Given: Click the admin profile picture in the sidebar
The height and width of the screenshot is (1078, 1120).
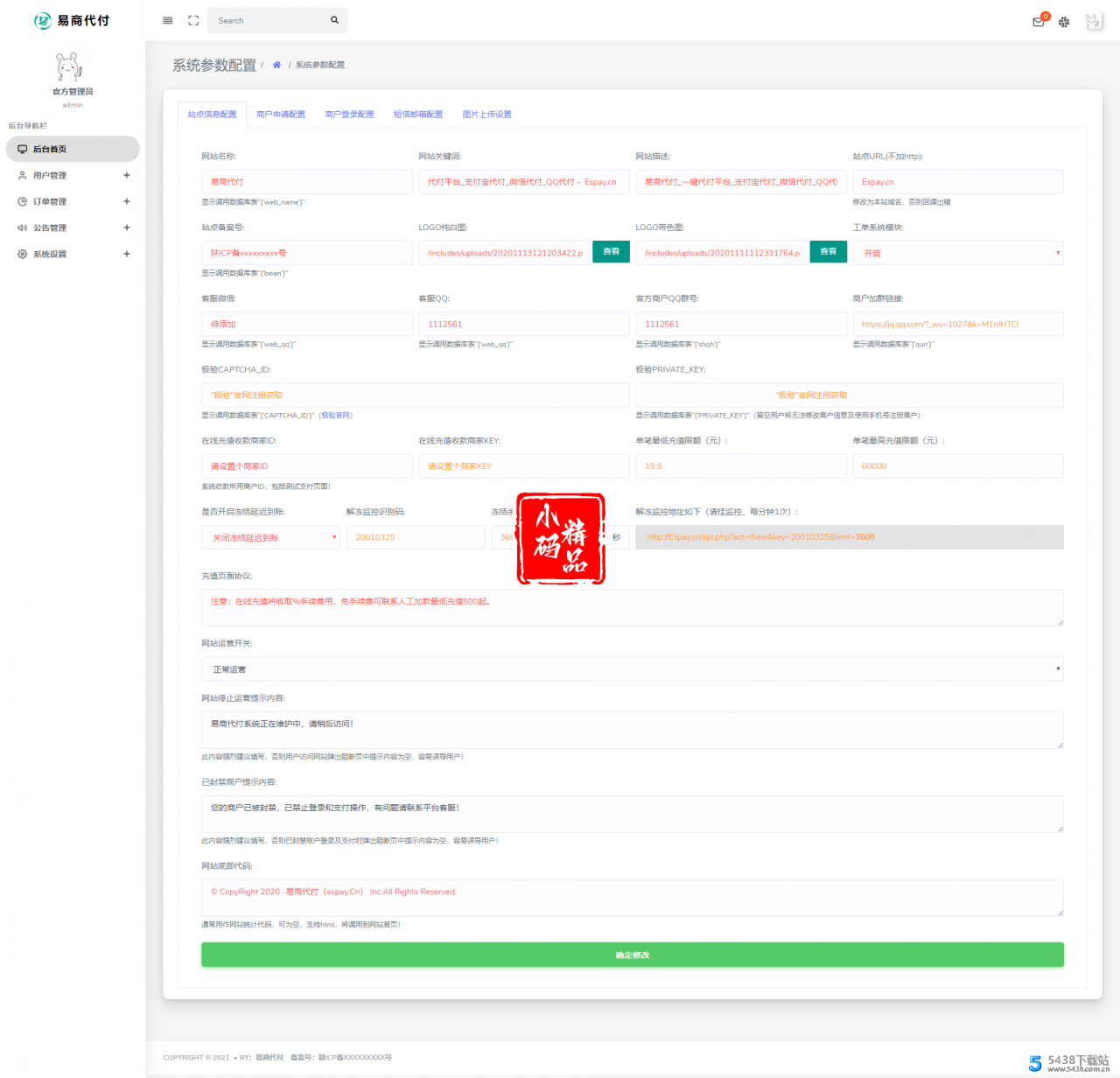Looking at the screenshot, I should (70, 66).
